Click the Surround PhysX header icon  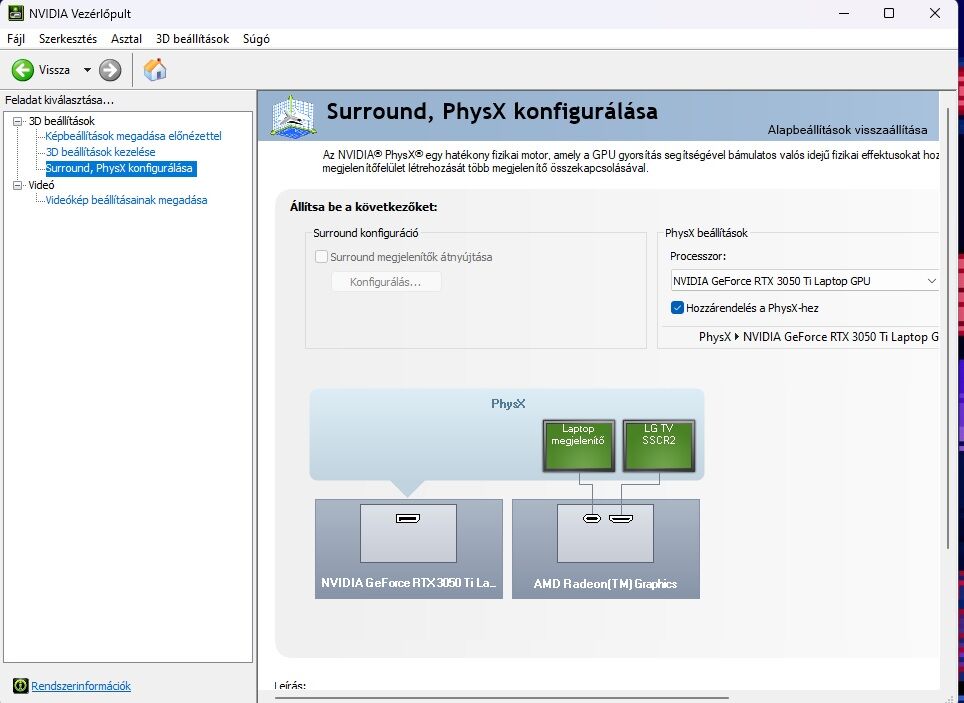[293, 115]
